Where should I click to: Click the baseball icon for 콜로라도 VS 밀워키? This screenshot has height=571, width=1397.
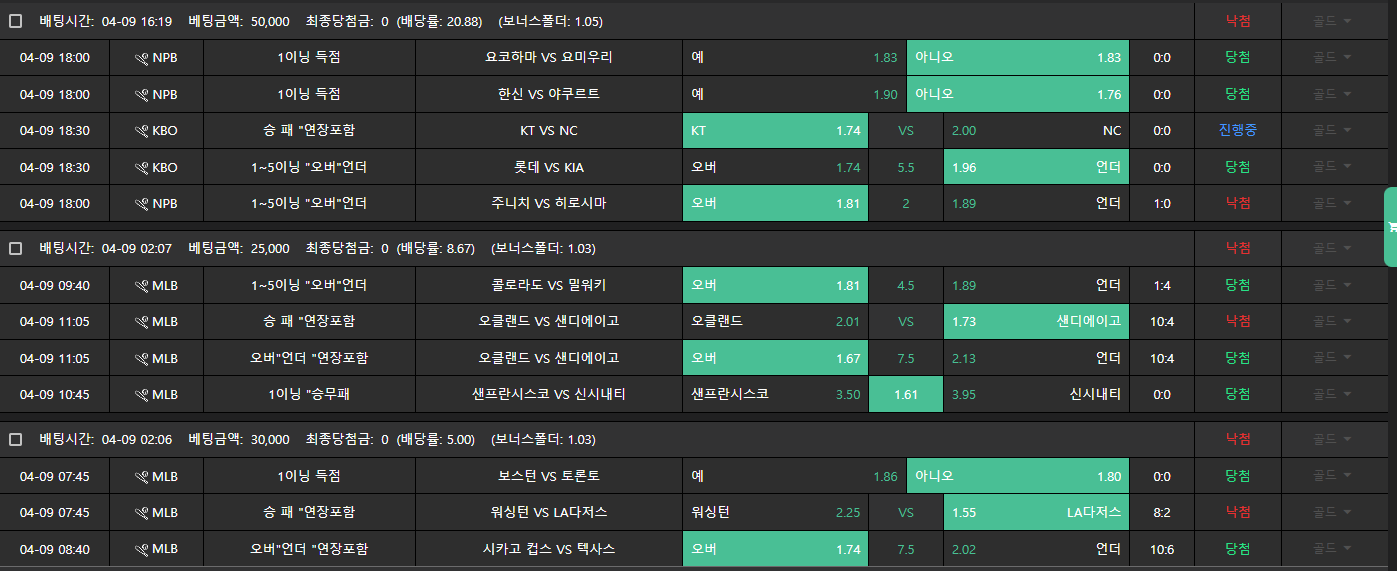tap(141, 285)
